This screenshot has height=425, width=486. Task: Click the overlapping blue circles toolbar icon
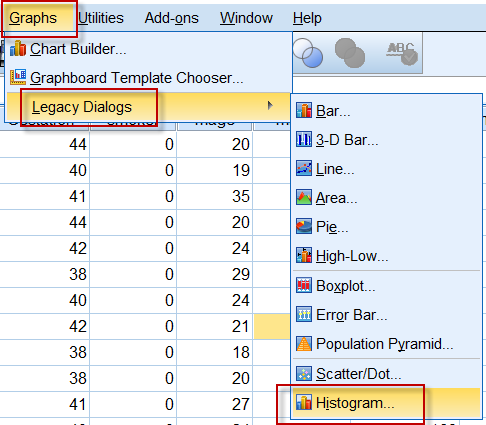[308, 53]
